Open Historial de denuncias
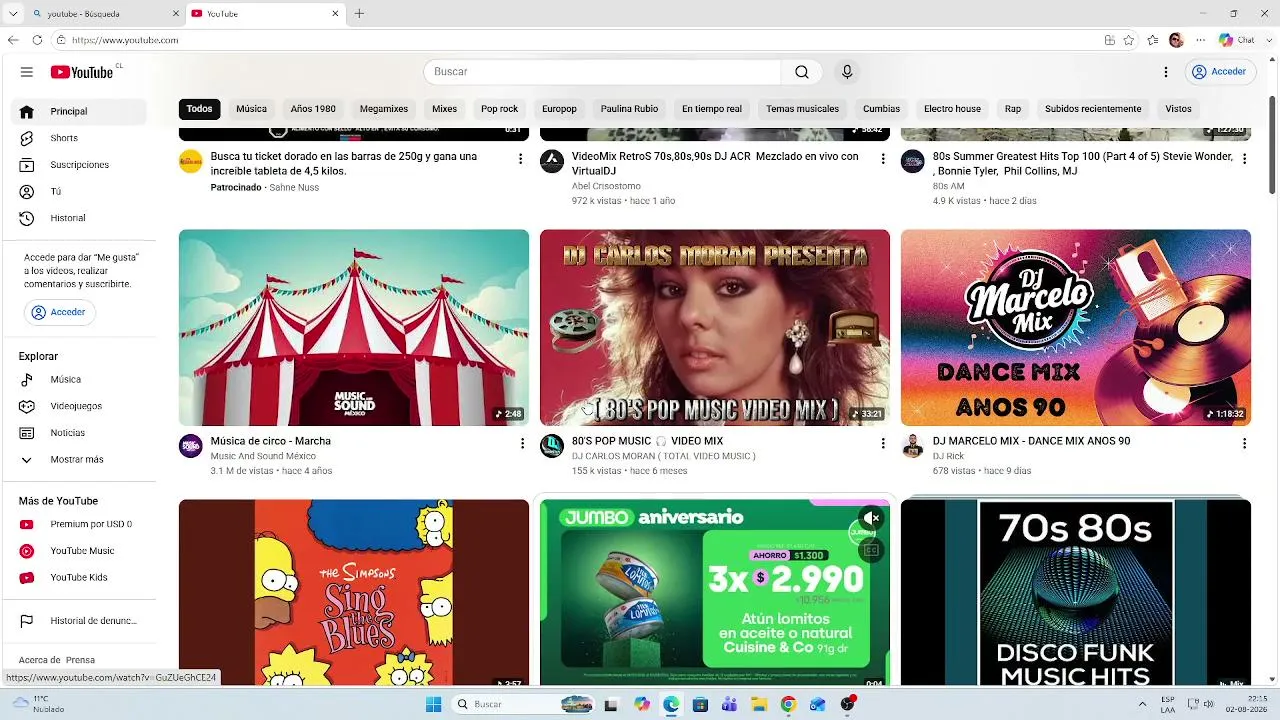This screenshot has width=1280, height=720. pyautogui.click(x=80, y=621)
